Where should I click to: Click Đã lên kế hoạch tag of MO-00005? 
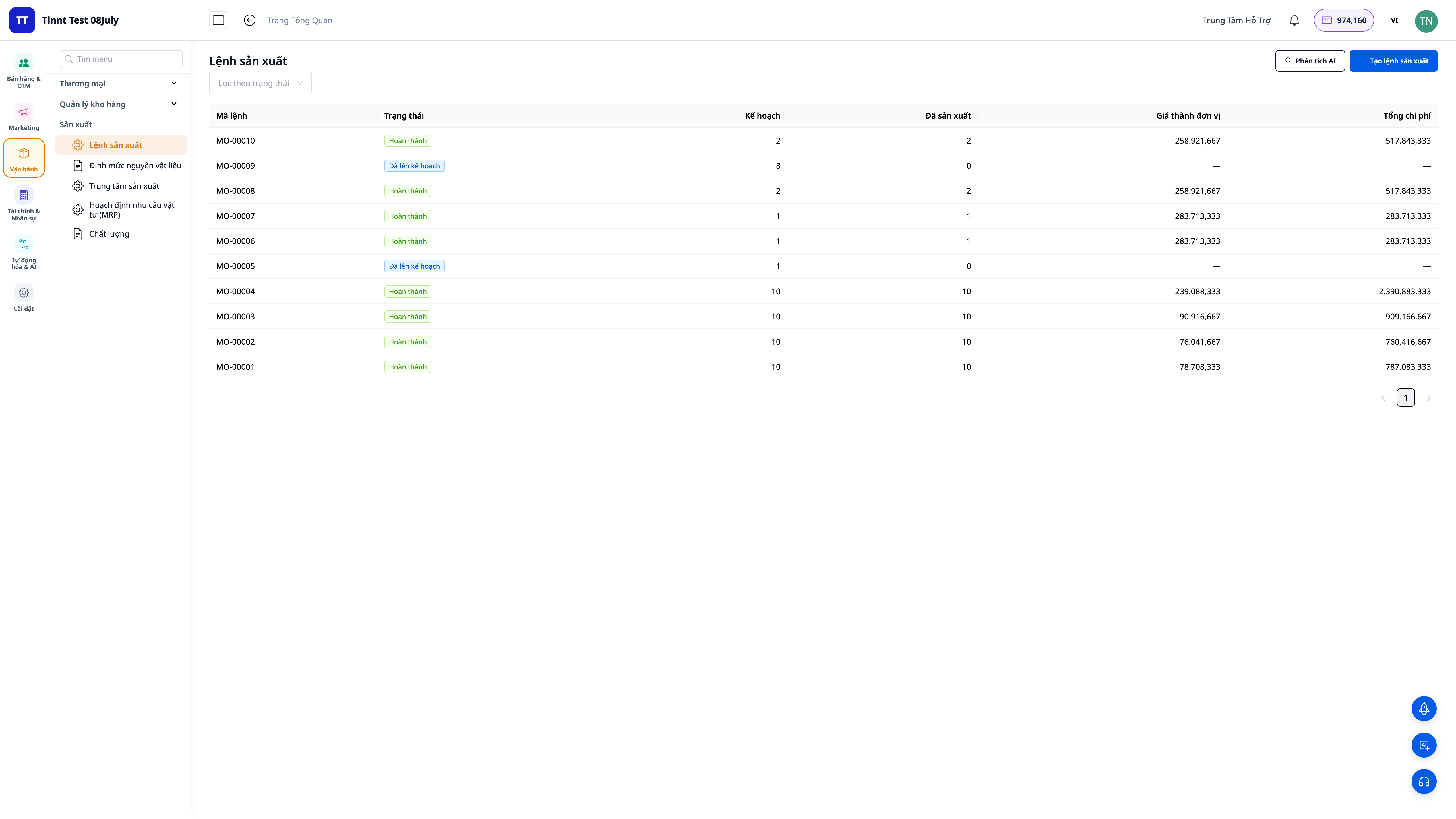(x=414, y=266)
